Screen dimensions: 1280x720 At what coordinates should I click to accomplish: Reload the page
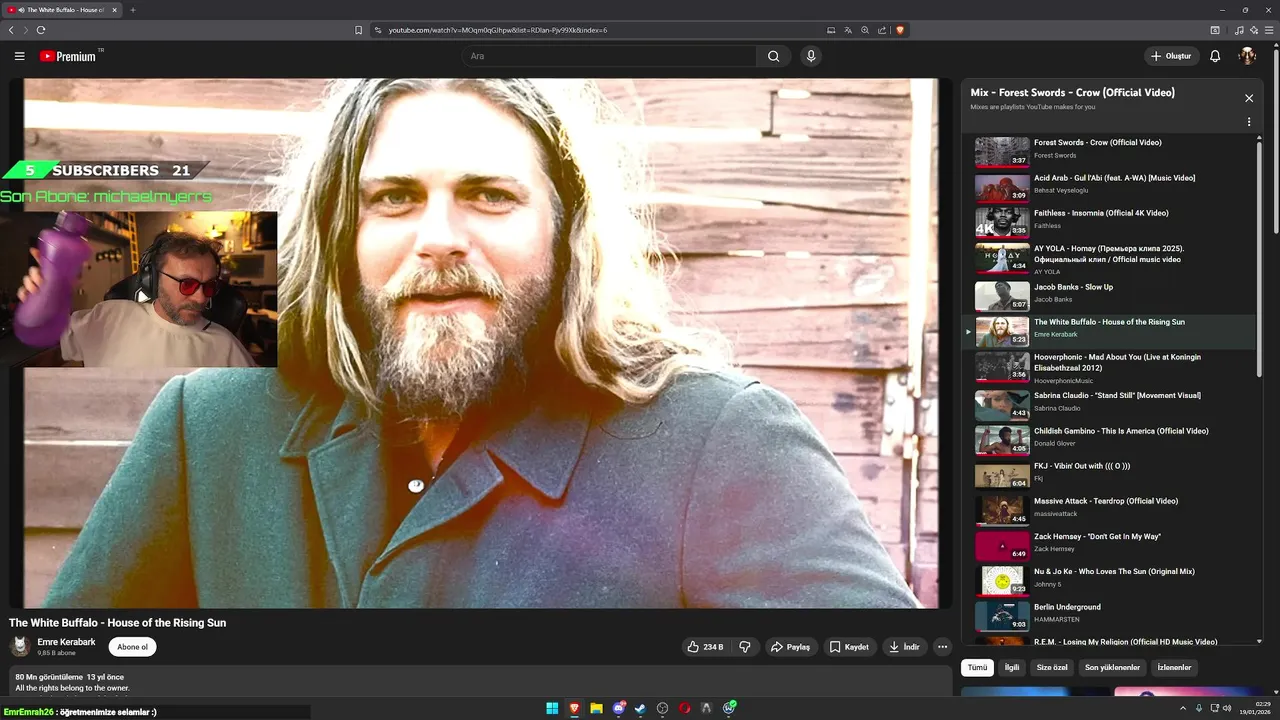(x=41, y=30)
